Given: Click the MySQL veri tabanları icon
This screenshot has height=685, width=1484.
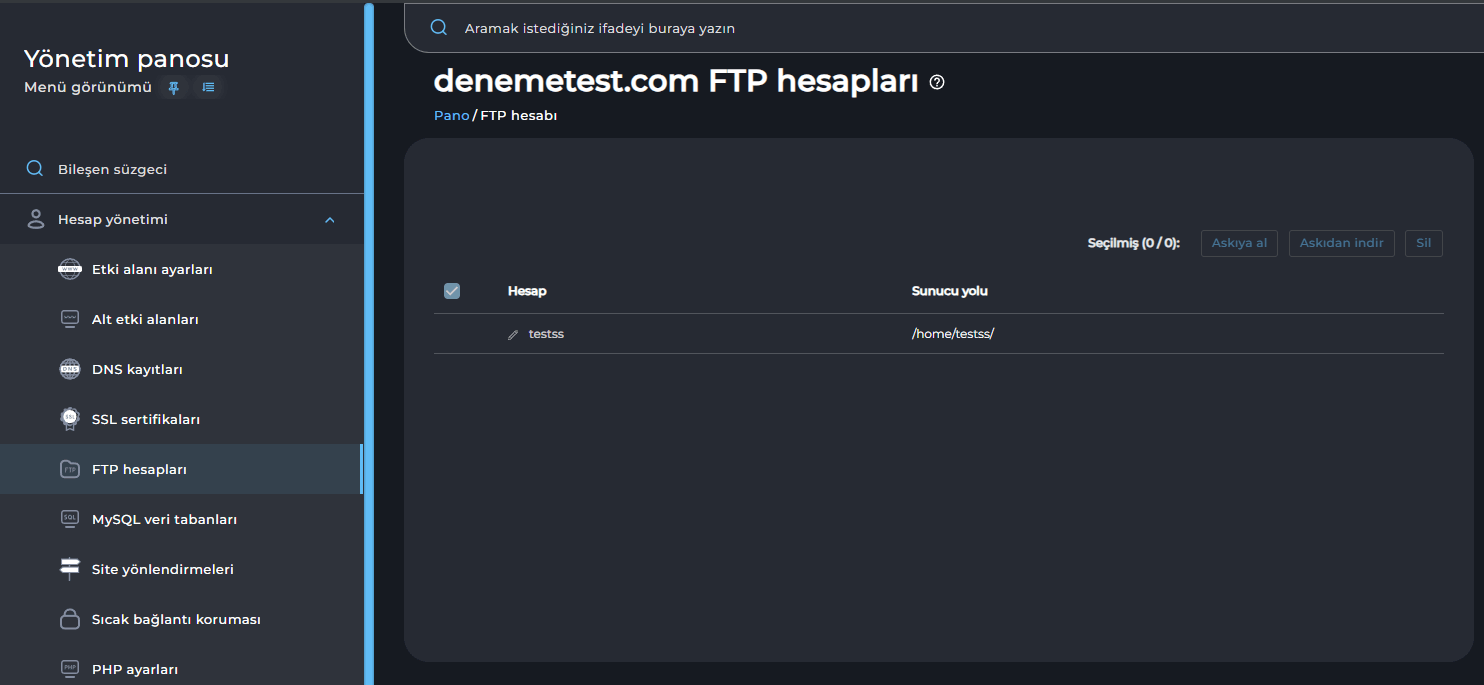Looking at the screenshot, I should click(x=70, y=519).
